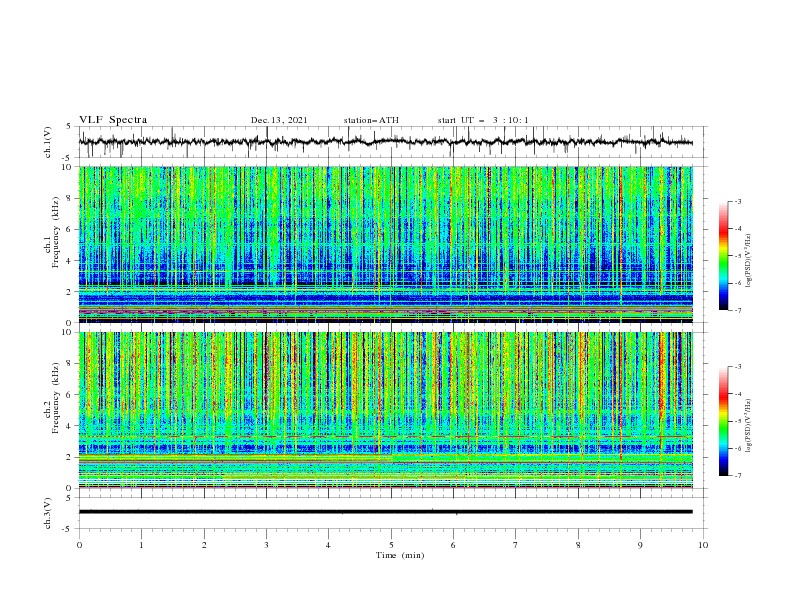The height and width of the screenshot is (612, 792).
Task: Click "-7" on the ch.2 colorbar scale
Action: [x=737, y=476]
